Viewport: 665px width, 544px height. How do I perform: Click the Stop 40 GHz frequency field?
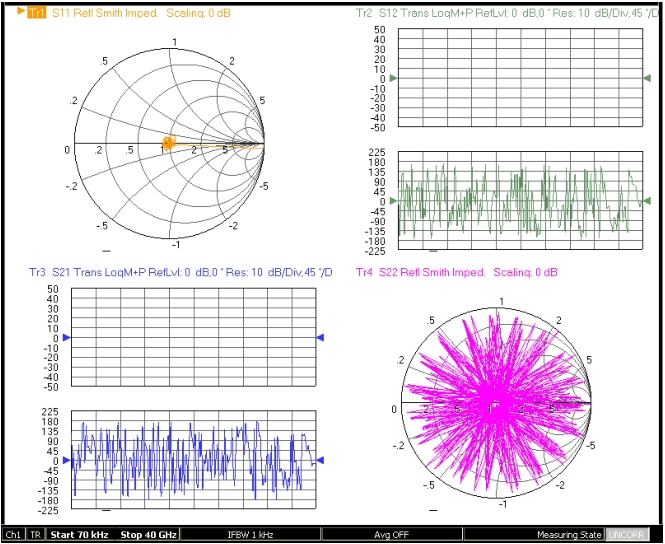[x=149, y=535]
